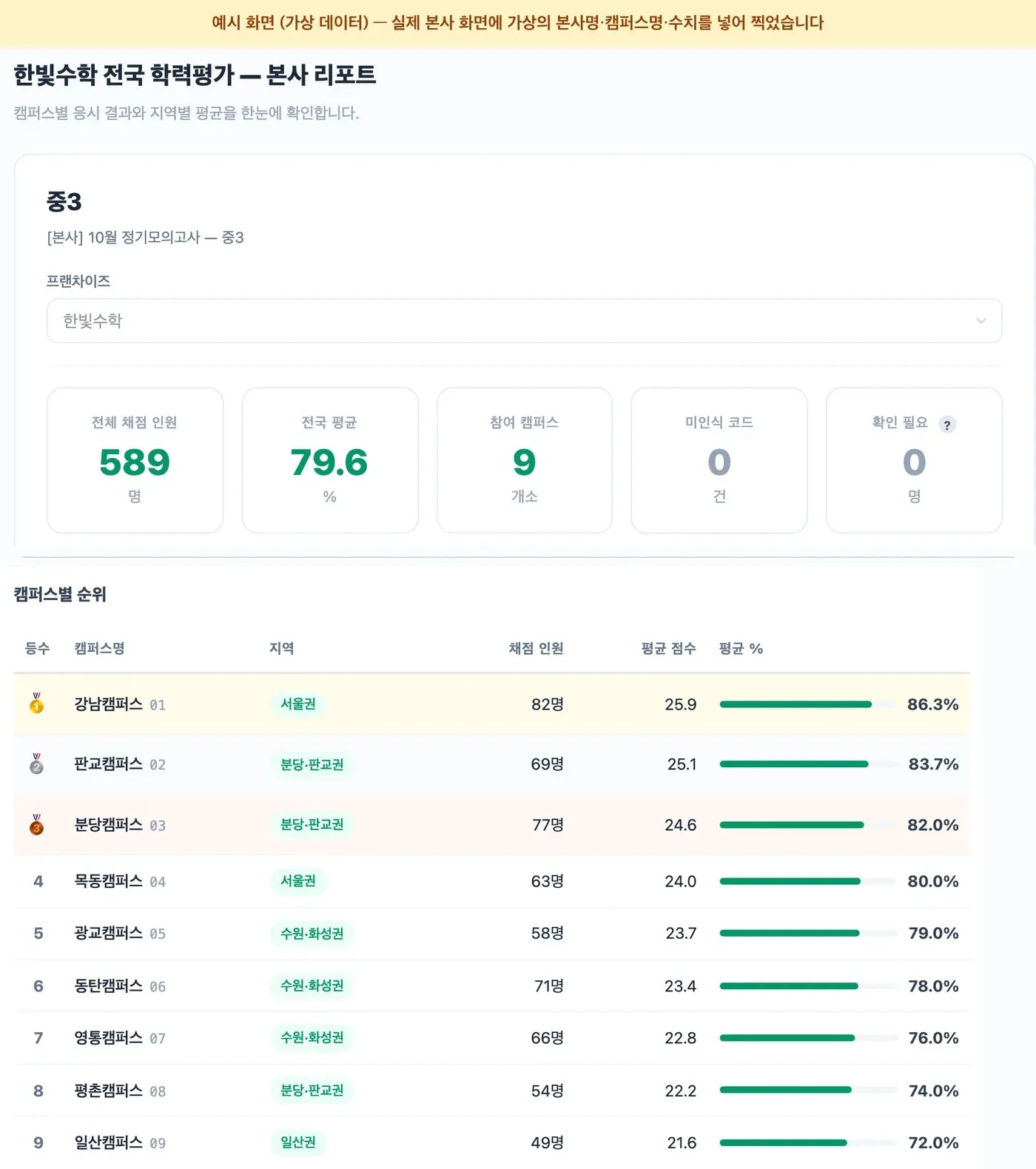Click the silver medal icon for 판교캠퍼스
Screen dimensions: 1036x1169
[x=36, y=764]
